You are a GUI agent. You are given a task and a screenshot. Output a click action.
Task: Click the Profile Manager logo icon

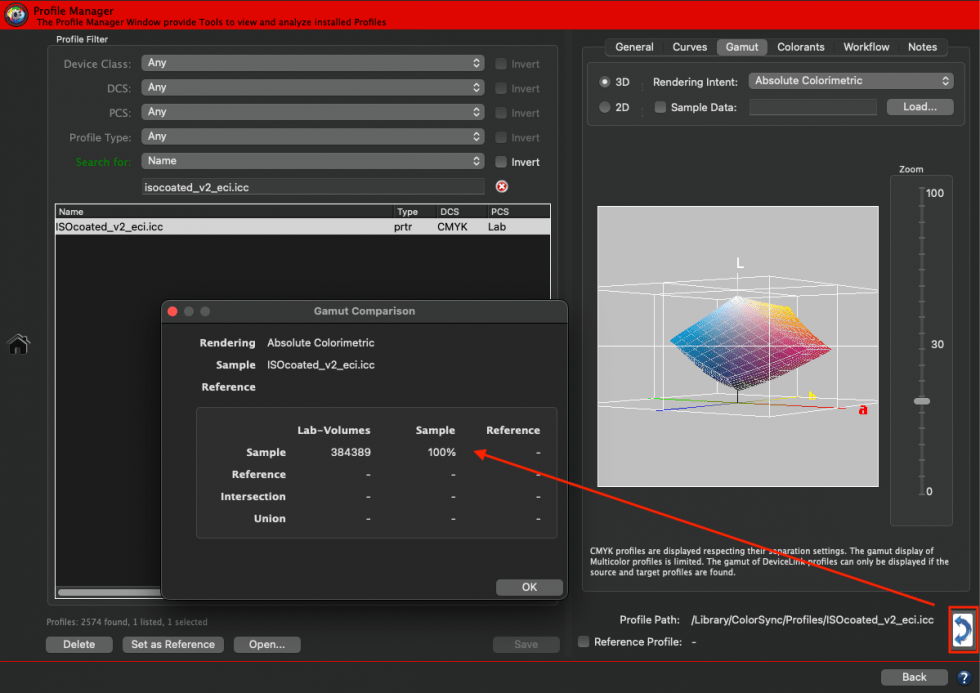pyautogui.click(x=15, y=15)
